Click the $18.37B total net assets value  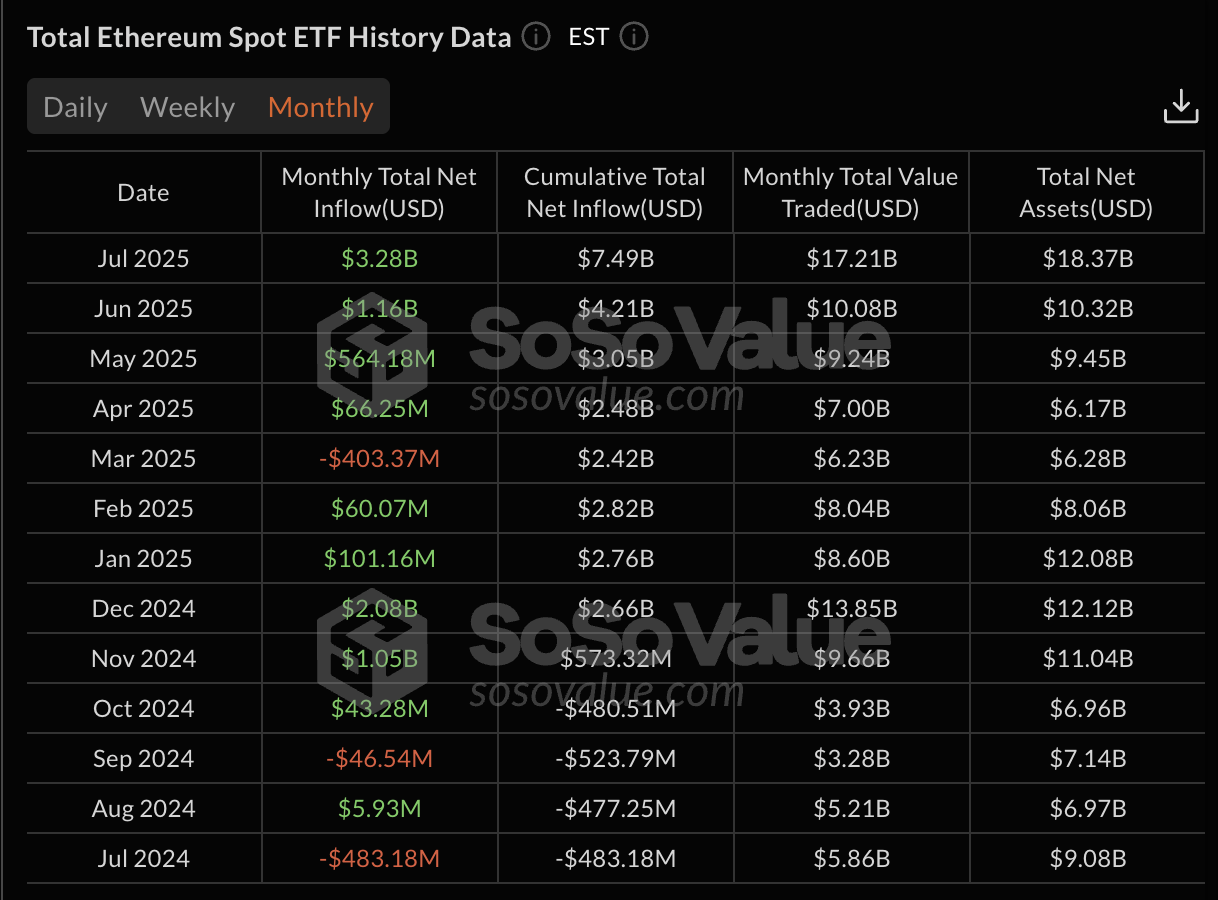(1086, 259)
